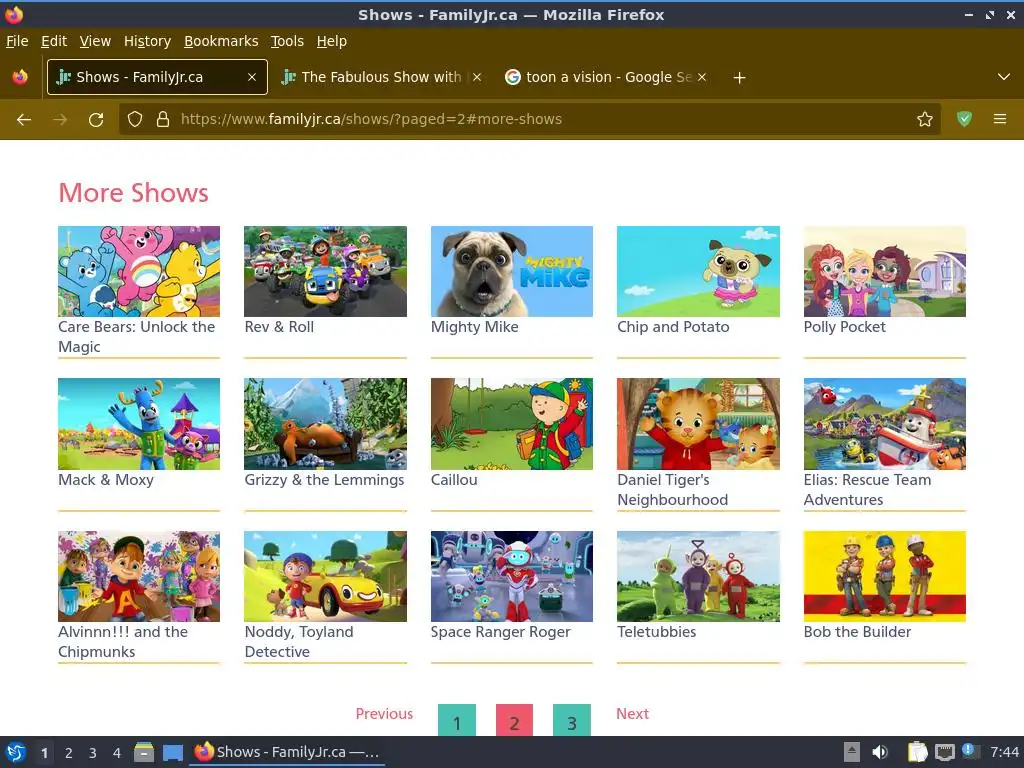Open the History menu
The width and height of the screenshot is (1024, 768).
point(147,41)
